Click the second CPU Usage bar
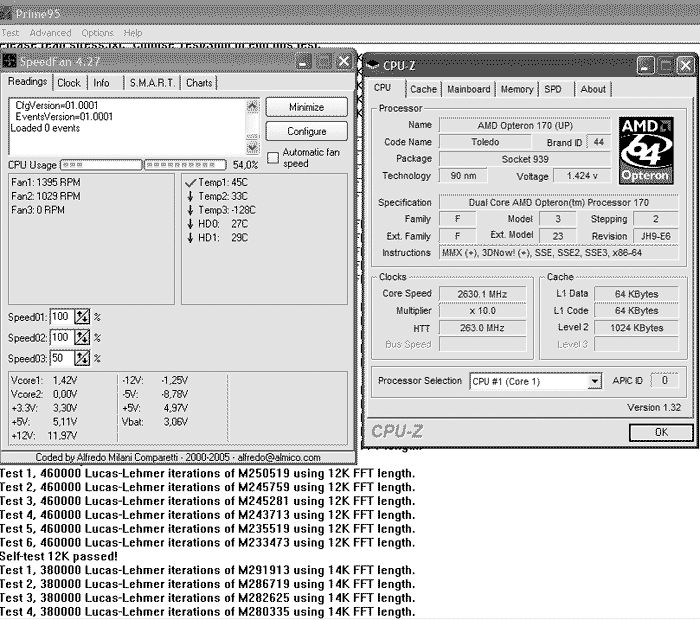 click(x=185, y=165)
